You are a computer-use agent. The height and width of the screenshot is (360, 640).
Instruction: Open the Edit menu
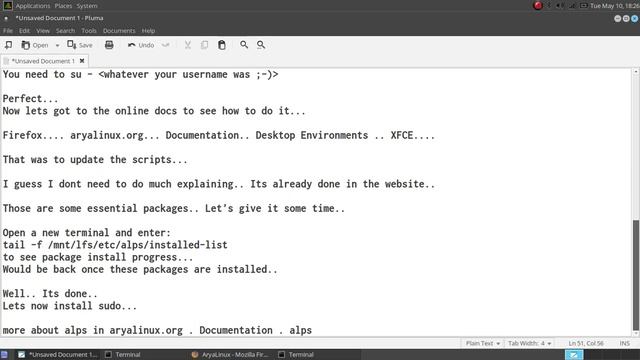click(24, 31)
